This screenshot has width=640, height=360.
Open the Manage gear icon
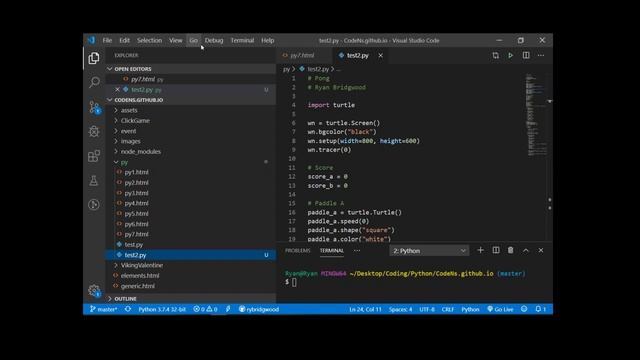tap(94, 291)
